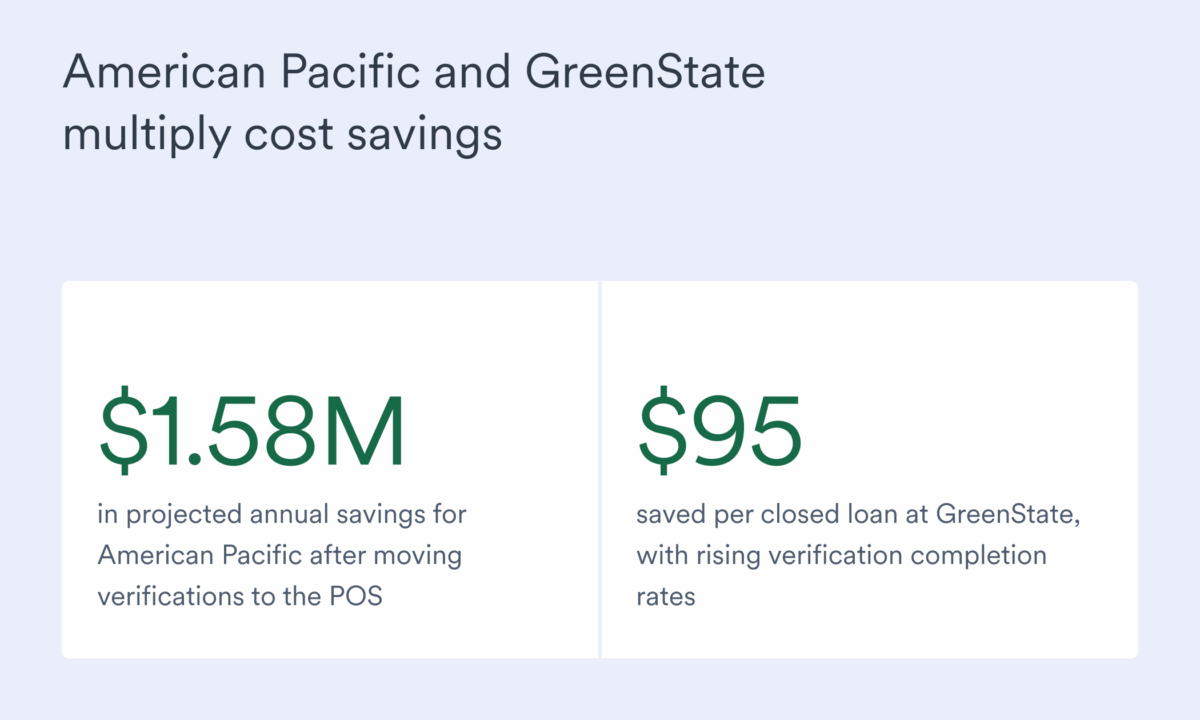Screen dimensions: 1200x720
Task: Click the vertical divider between the two cards
Action: click(600, 470)
